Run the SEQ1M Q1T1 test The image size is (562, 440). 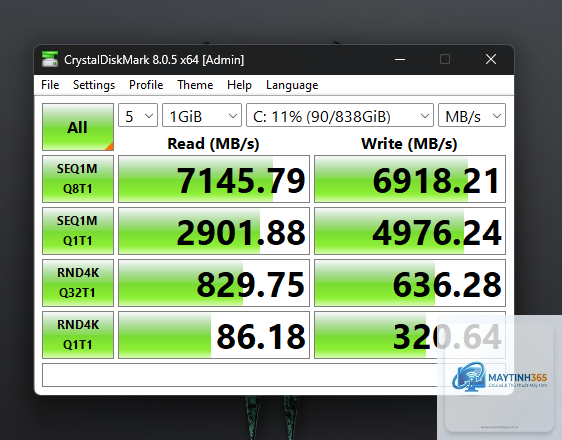(78, 231)
